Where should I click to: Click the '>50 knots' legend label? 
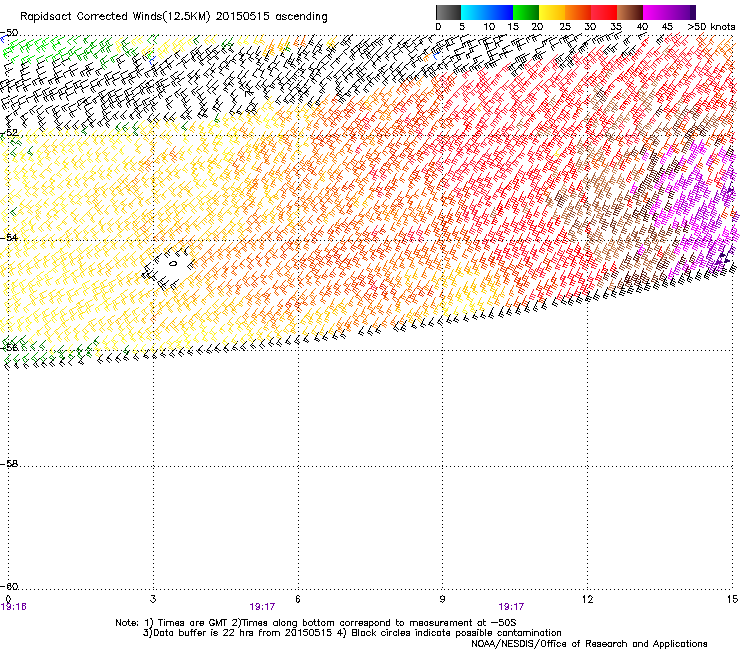(x=712, y=27)
